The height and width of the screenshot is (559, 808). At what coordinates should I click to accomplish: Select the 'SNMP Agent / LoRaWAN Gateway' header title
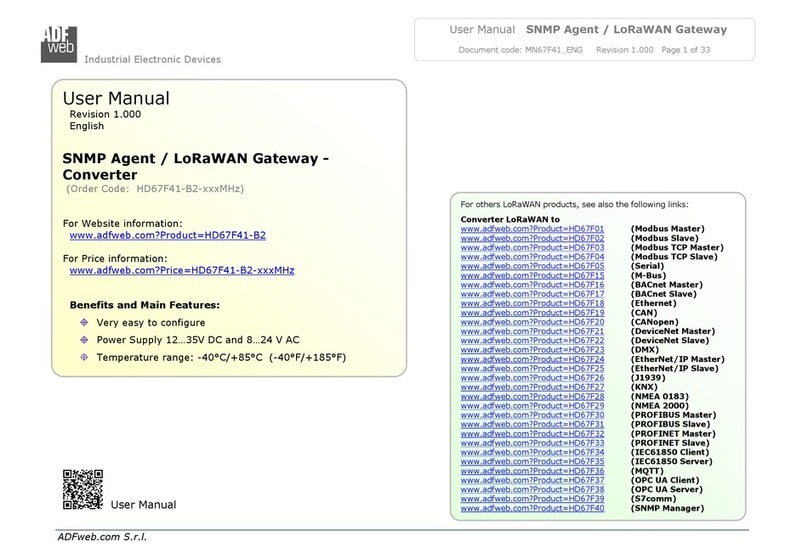pyautogui.click(x=626, y=30)
